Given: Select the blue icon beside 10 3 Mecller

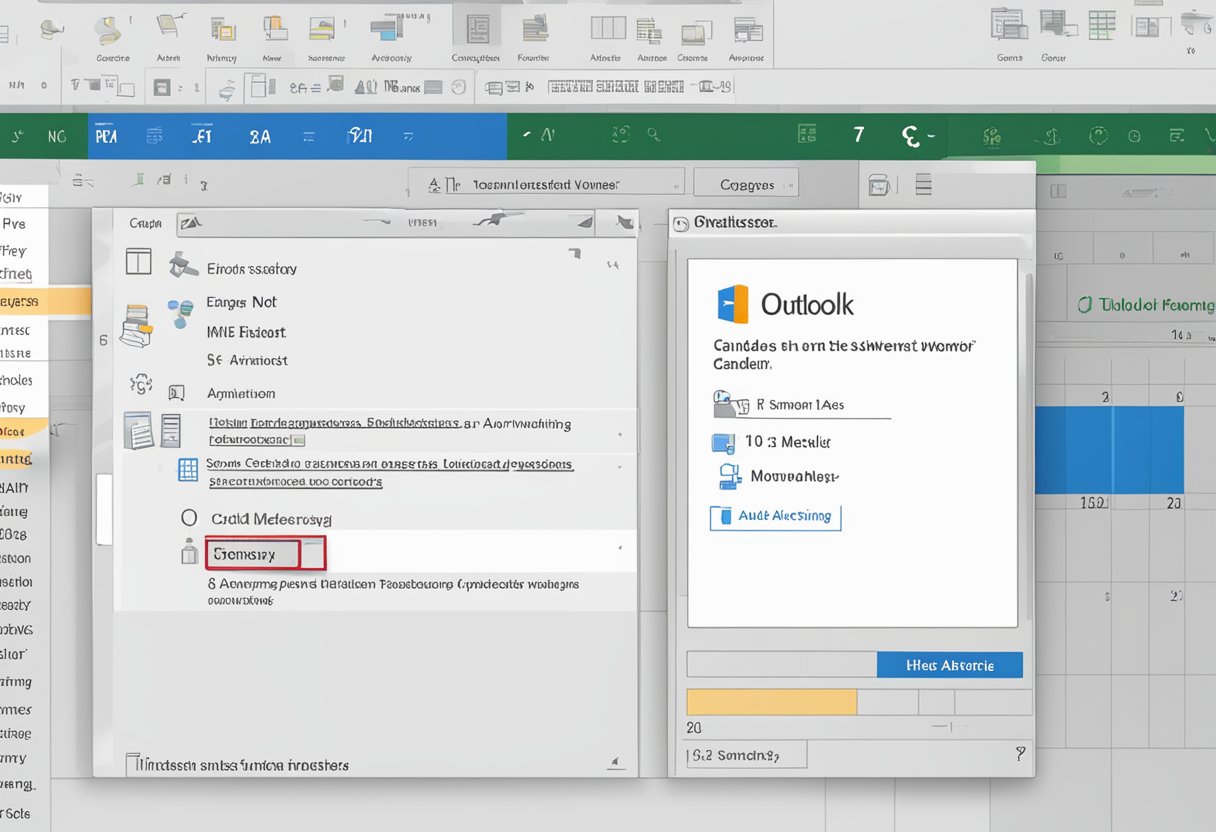Looking at the screenshot, I should tap(723, 443).
